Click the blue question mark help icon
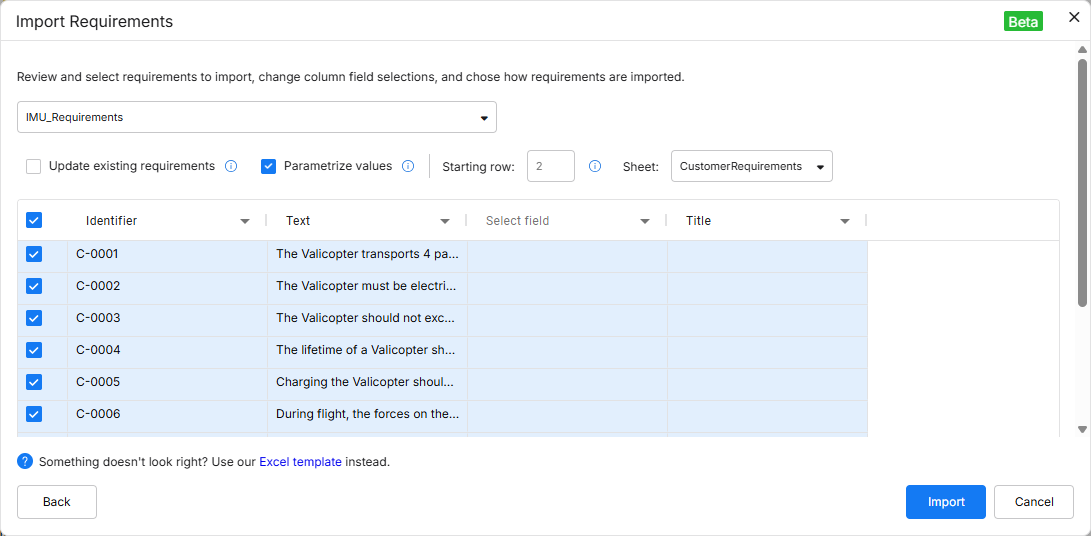The height and width of the screenshot is (536, 1091). pos(25,461)
